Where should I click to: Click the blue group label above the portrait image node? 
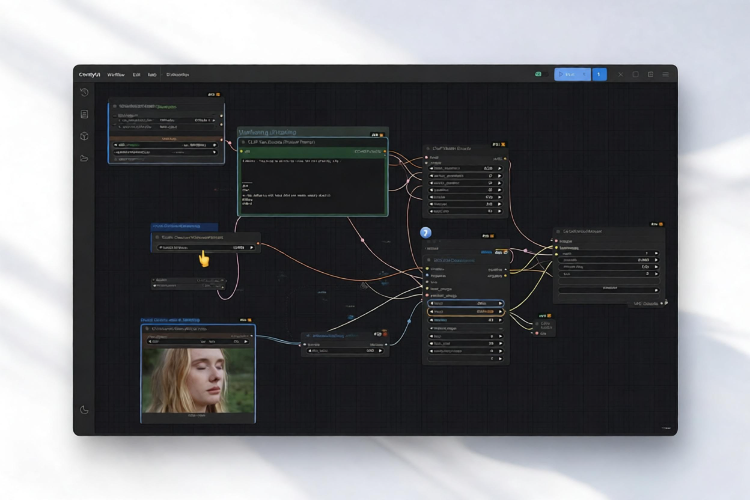coord(171,320)
